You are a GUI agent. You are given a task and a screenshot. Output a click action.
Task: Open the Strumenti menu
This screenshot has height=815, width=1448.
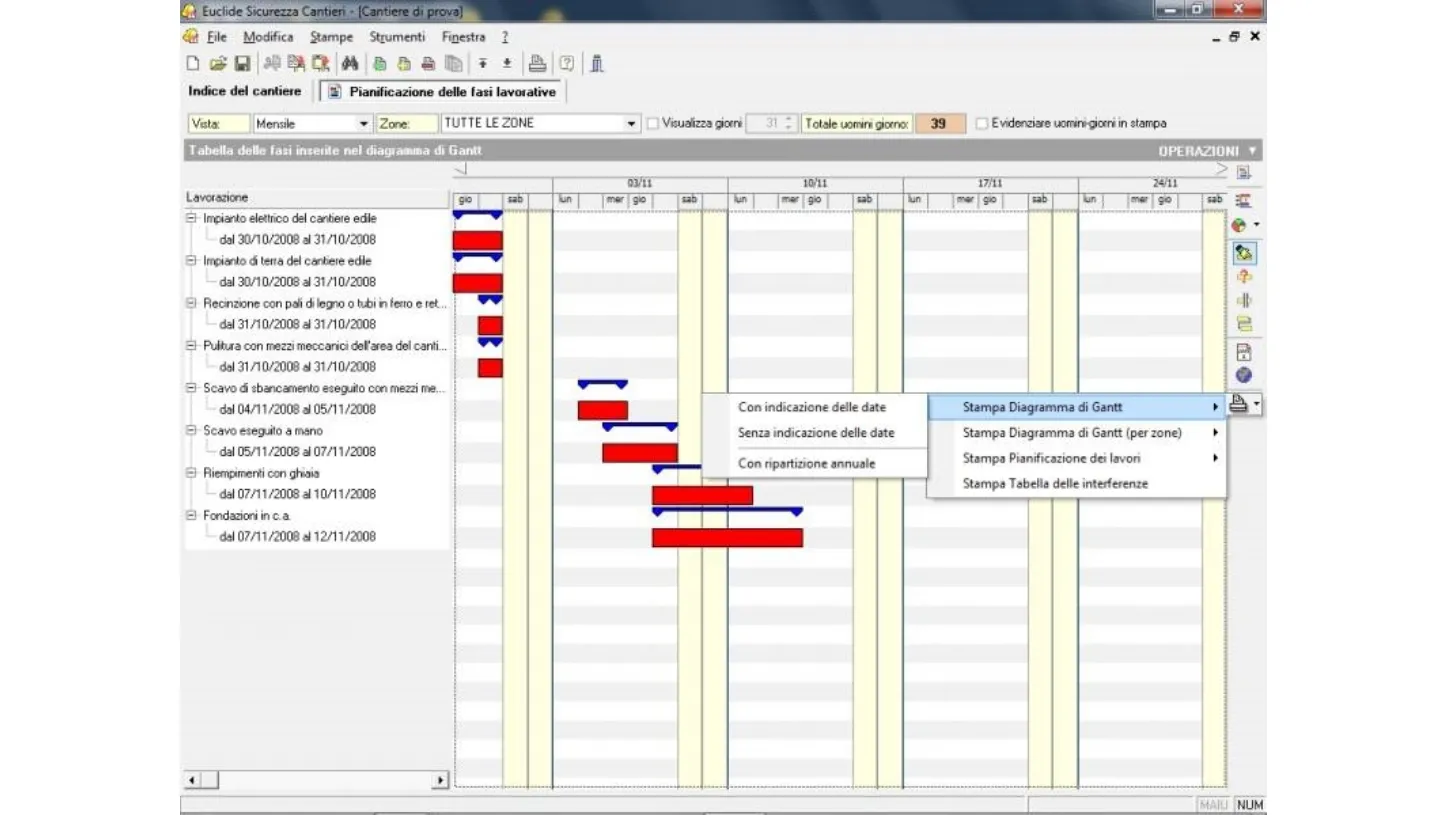pyautogui.click(x=397, y=37)
